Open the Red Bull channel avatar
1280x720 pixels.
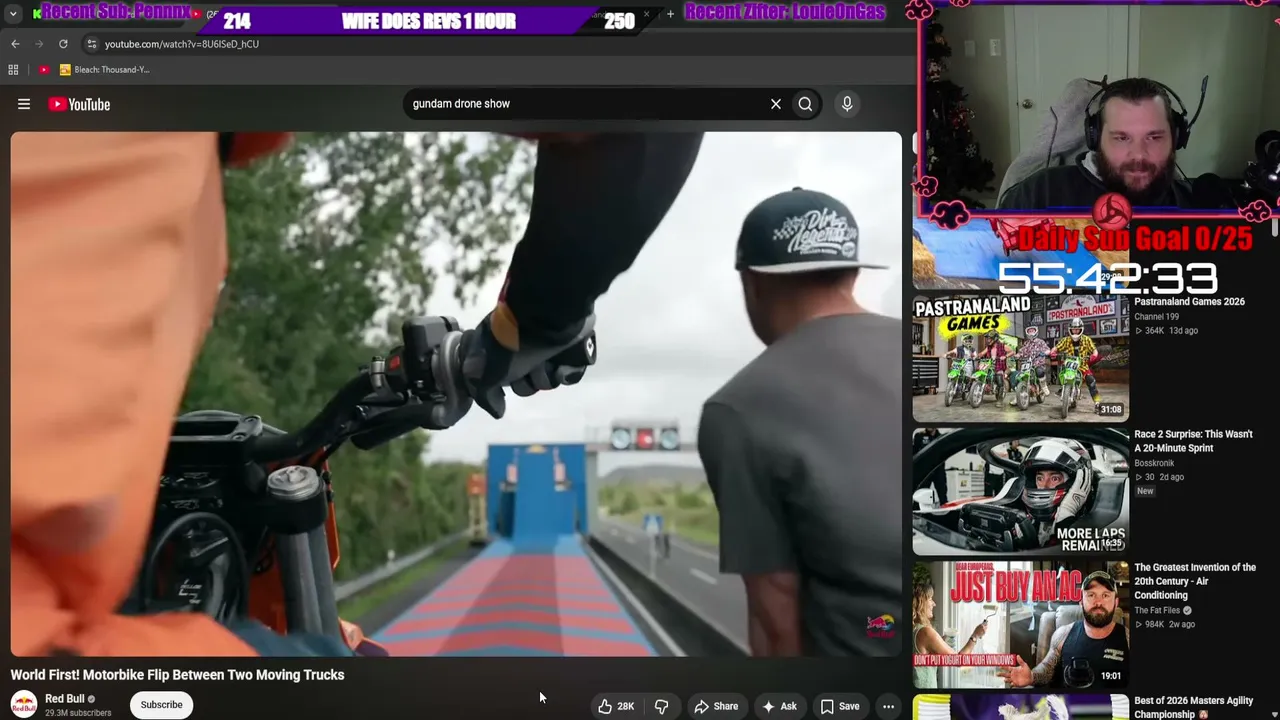pyautogui.click(x=24, y=705)
